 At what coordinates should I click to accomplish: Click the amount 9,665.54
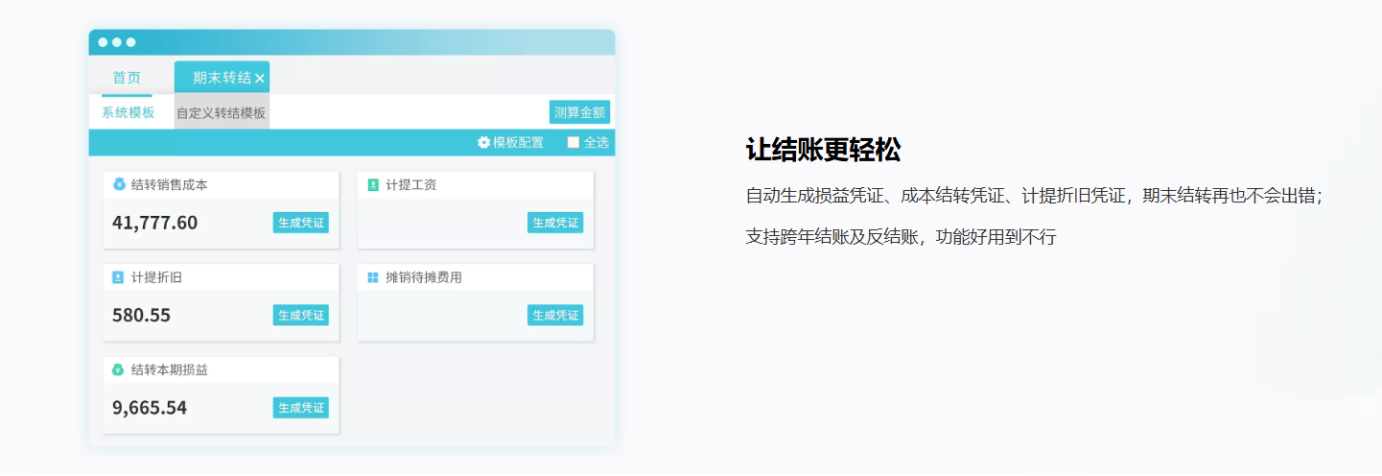[149, 408]
